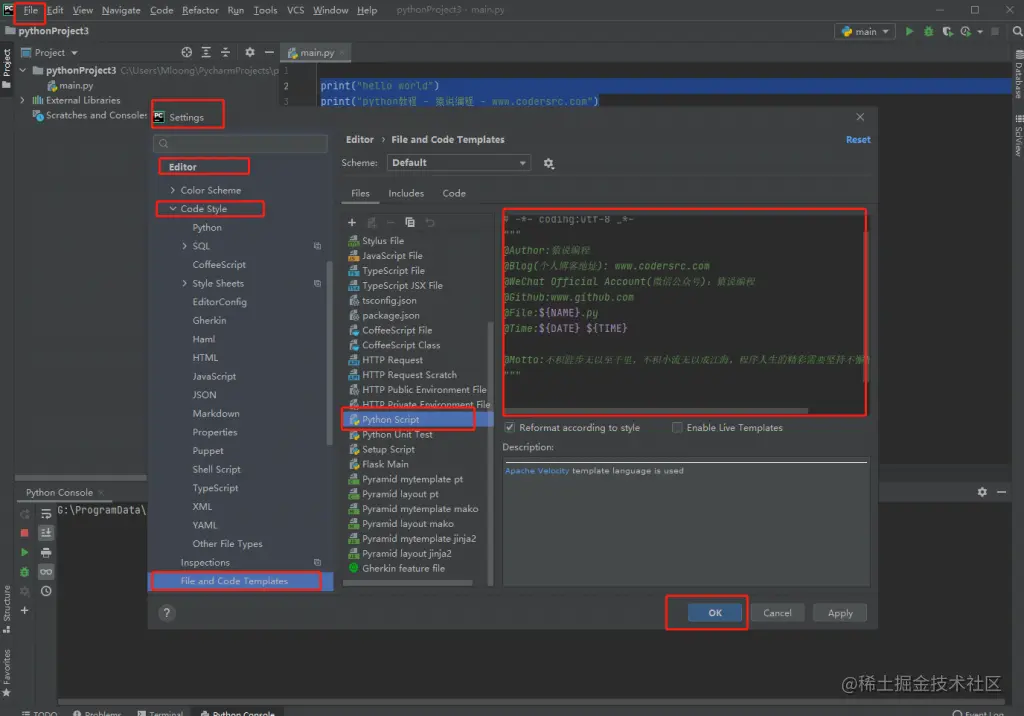Open Search Everywhere magnifier icon
This screenshot has height=716, width=1024.
1017,31
